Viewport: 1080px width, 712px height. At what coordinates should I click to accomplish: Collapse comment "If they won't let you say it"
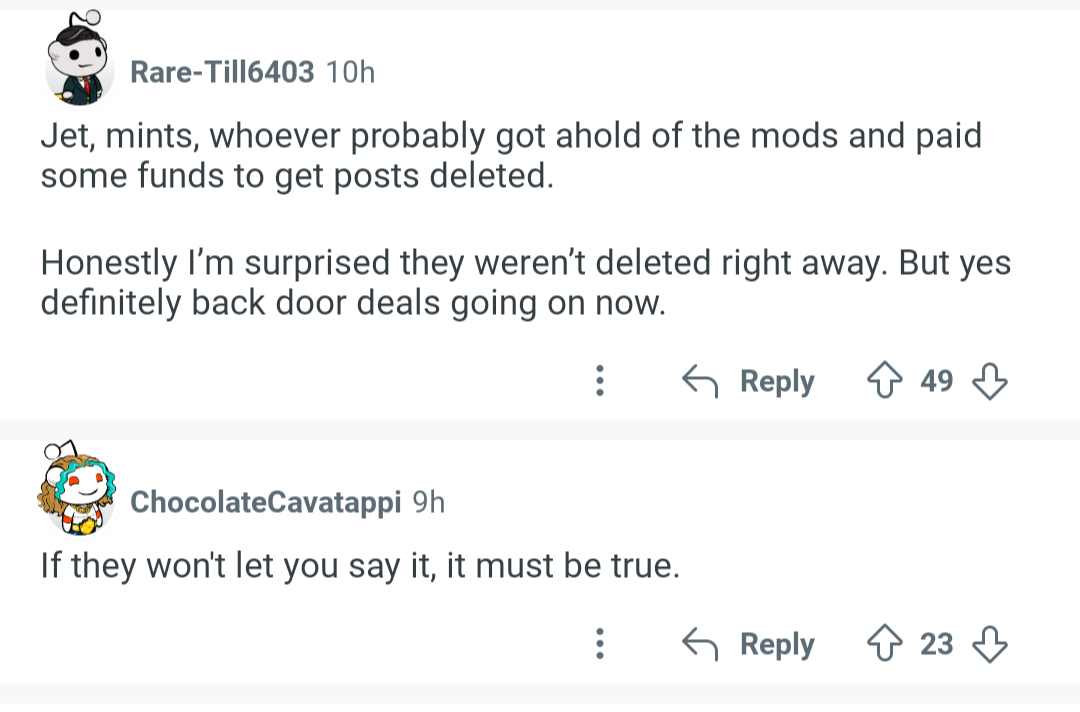click(360, 567)
